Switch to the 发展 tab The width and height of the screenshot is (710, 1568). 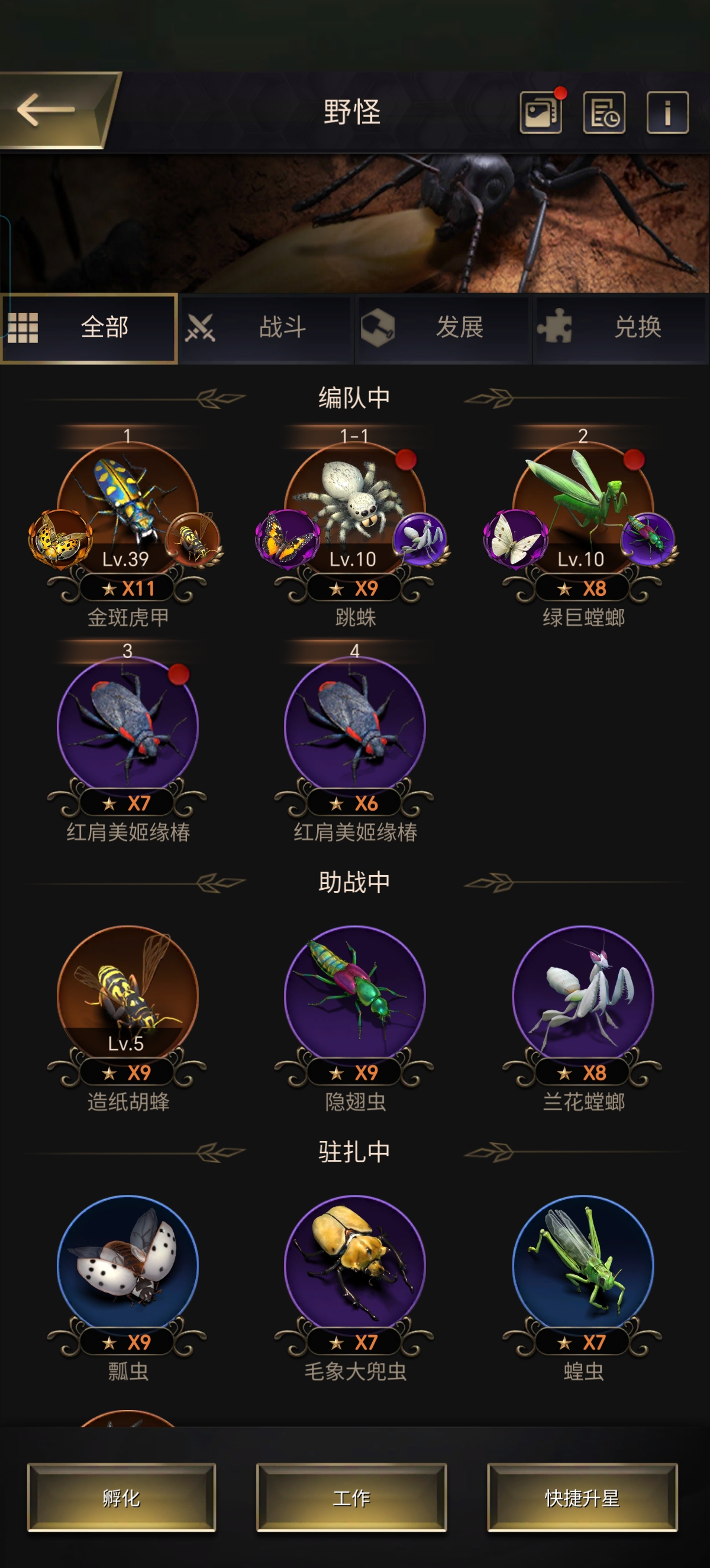pyautogui.click(x=443, y=328)
